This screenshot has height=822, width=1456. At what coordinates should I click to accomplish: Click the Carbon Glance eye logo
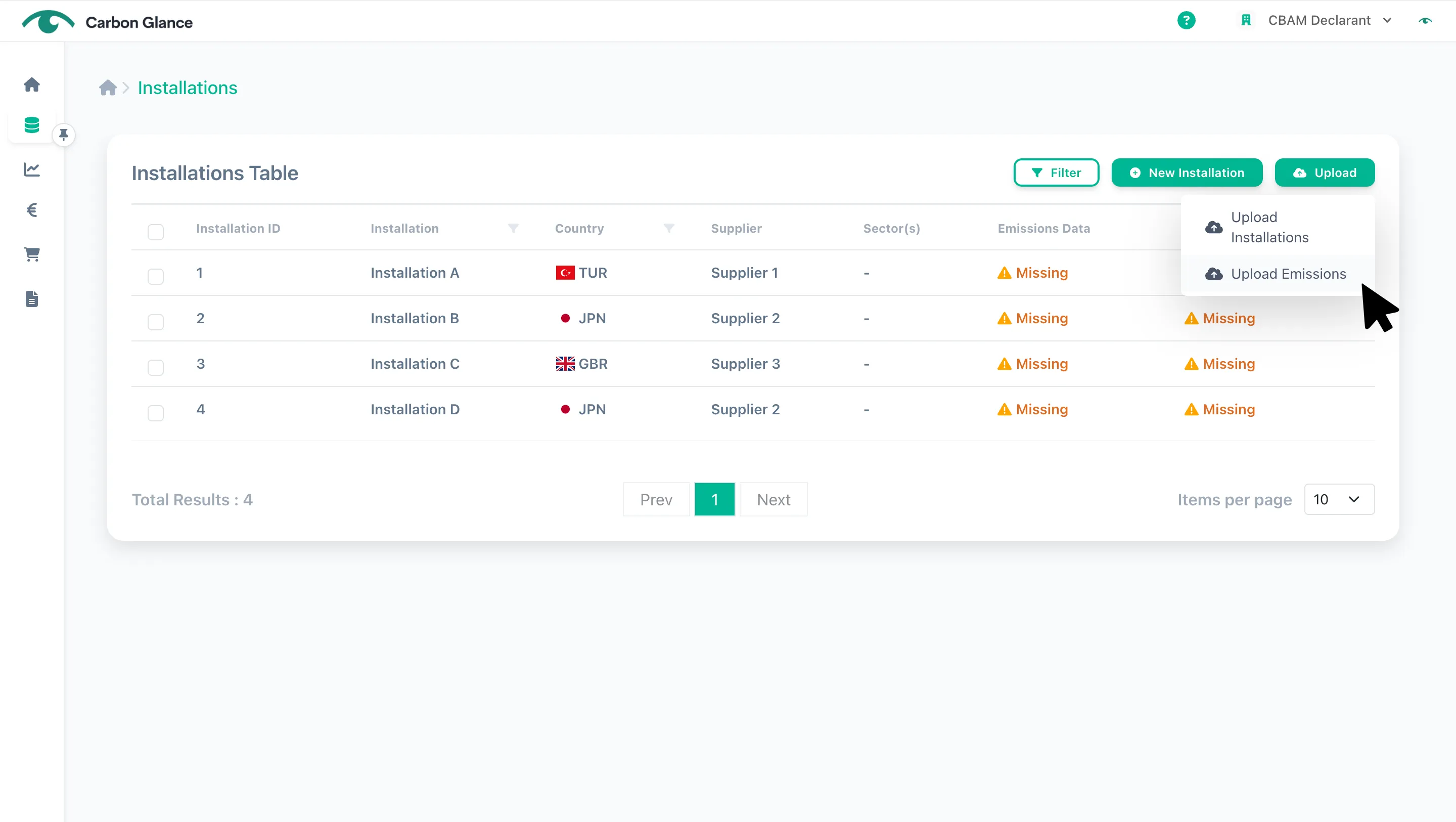coord(48,21)
